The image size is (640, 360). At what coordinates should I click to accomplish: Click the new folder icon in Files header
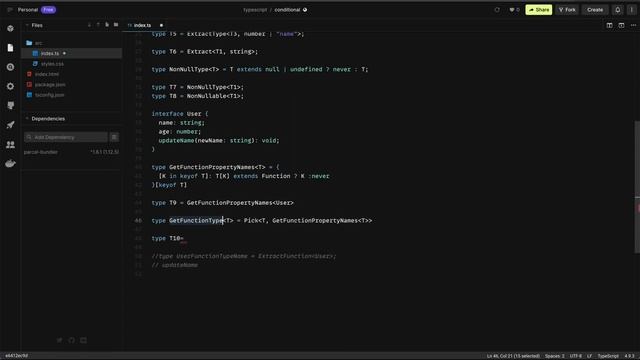[116, 25]
